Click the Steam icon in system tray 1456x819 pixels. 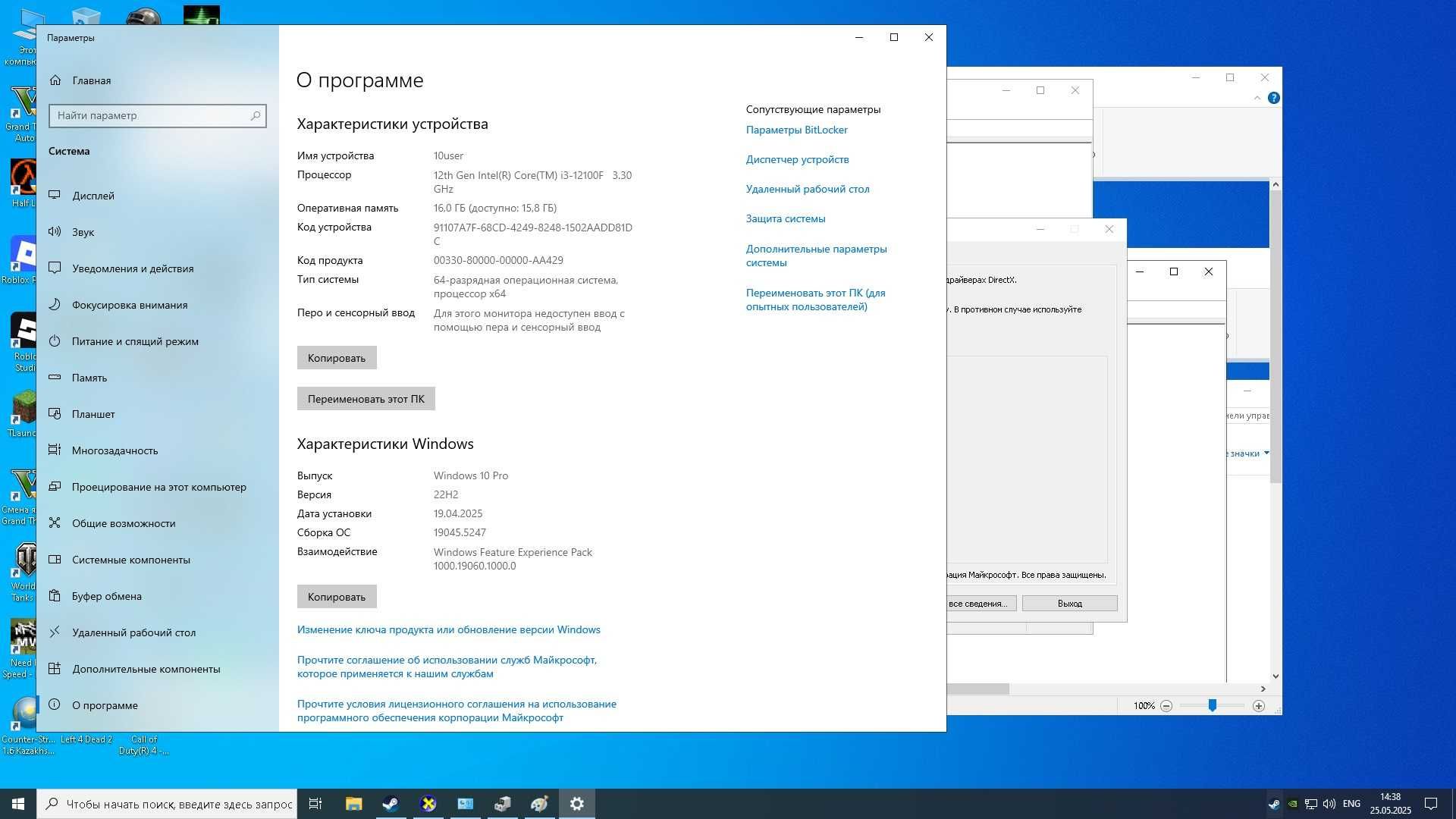pyautogui.click(x=1274, y=804)
